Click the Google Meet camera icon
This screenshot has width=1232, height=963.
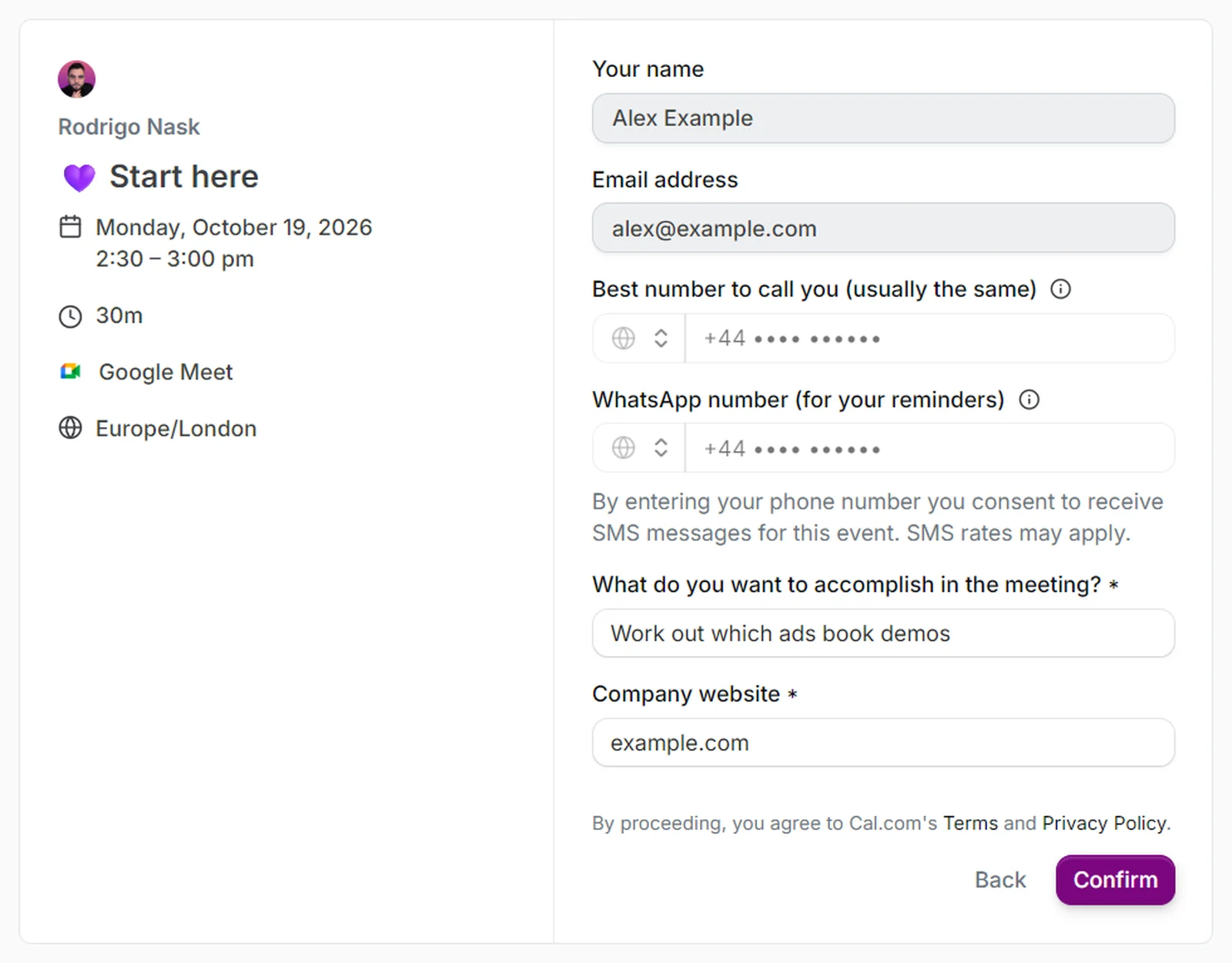pos(70,372)
